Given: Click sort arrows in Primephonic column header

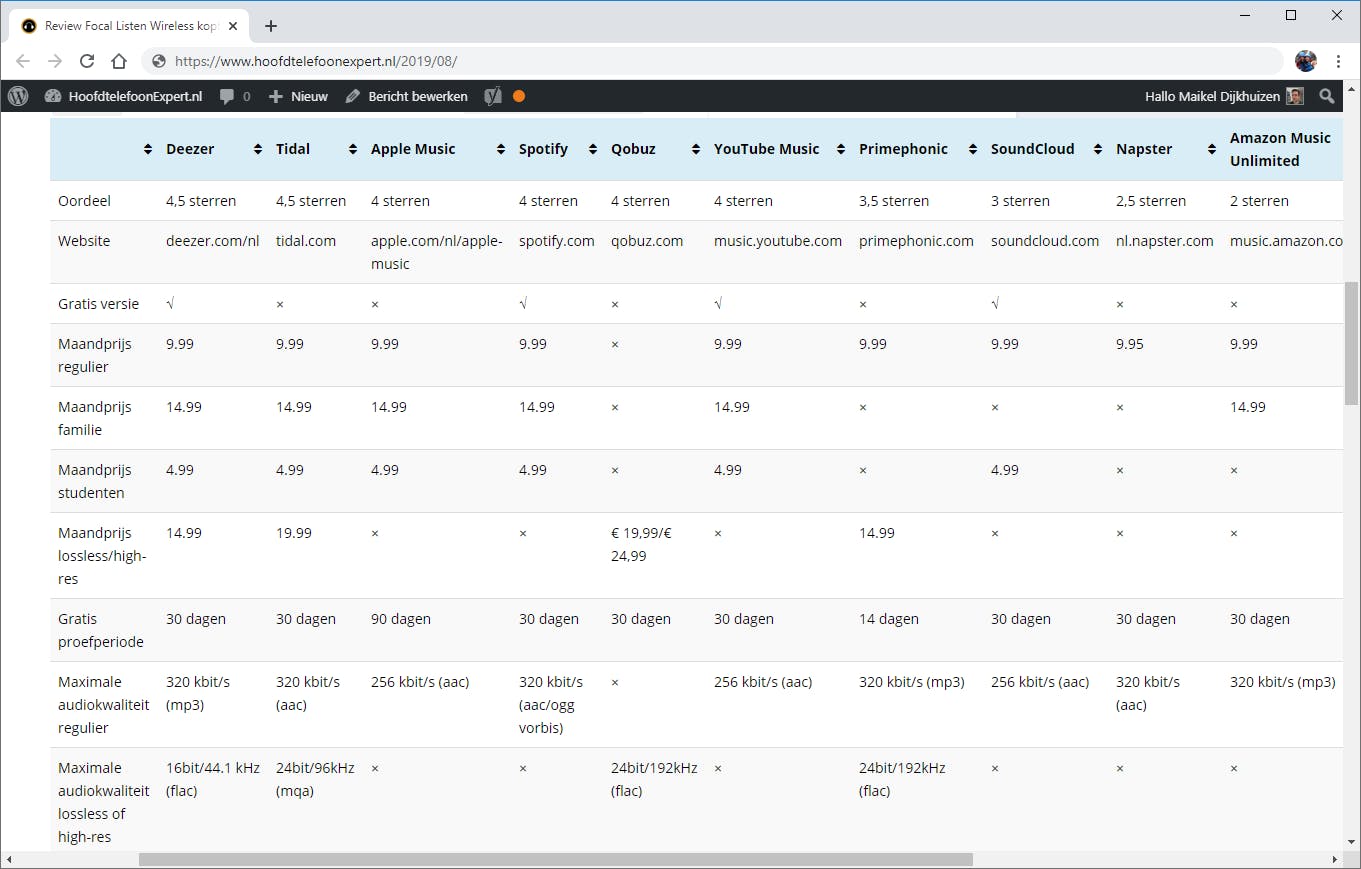Looking at the screenshot, I should 973,149.
